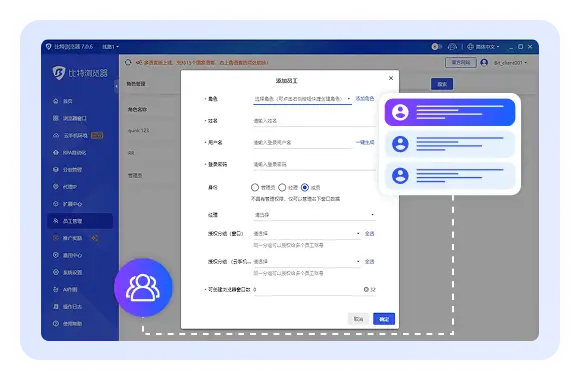Viewport: 580px width, 380px height.
Task: Open the authorized group (窗口) dropdown
Action: (307, 233)
